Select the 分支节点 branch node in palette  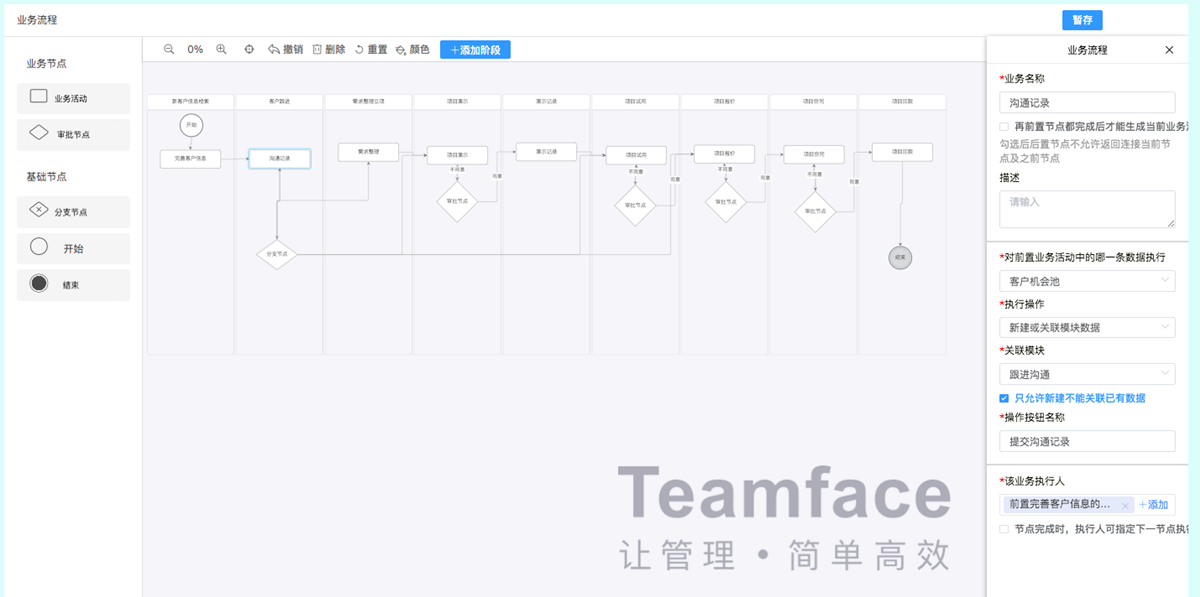[x=74, y=211]
